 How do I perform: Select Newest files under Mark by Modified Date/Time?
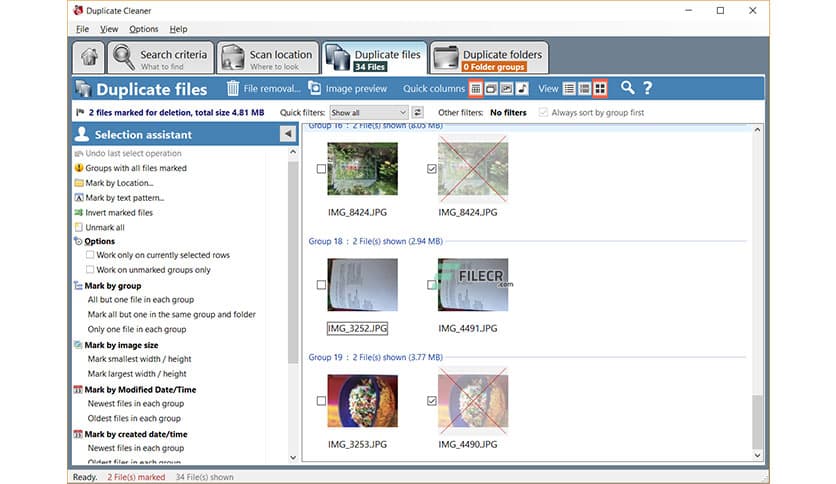tap(136, 404)
